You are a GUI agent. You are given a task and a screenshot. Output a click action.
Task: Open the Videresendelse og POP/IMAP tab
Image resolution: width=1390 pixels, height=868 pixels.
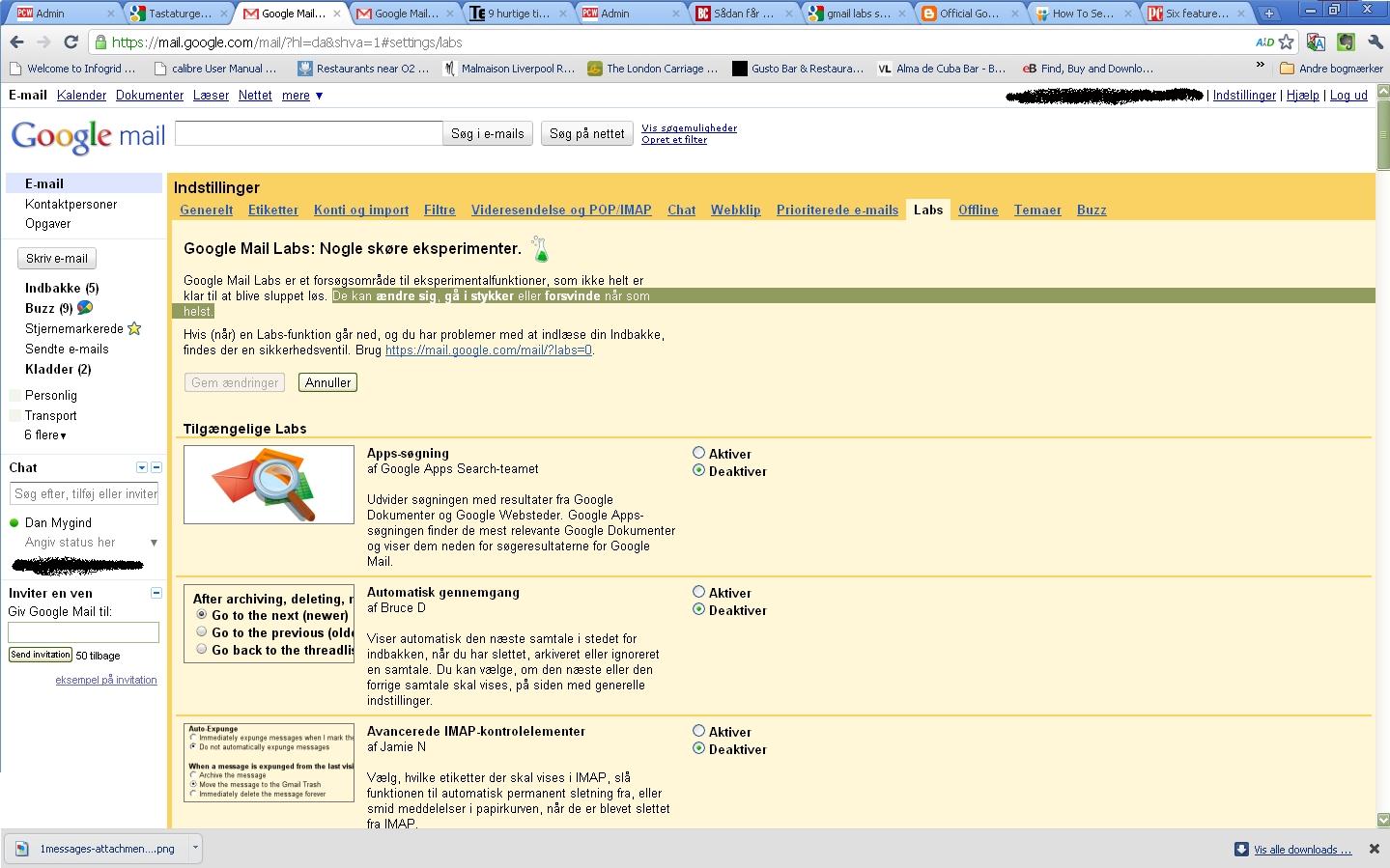(x=561, y=210)
